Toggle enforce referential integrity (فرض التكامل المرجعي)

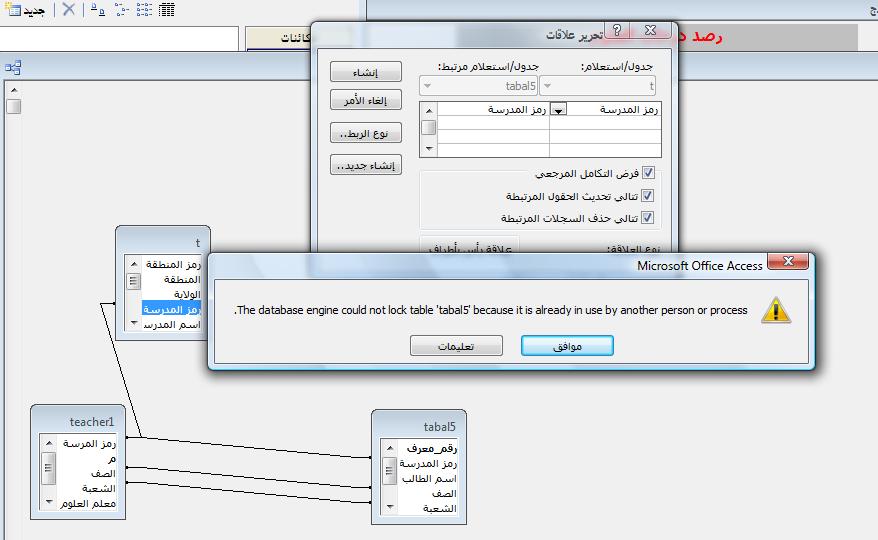click(648, 173)
